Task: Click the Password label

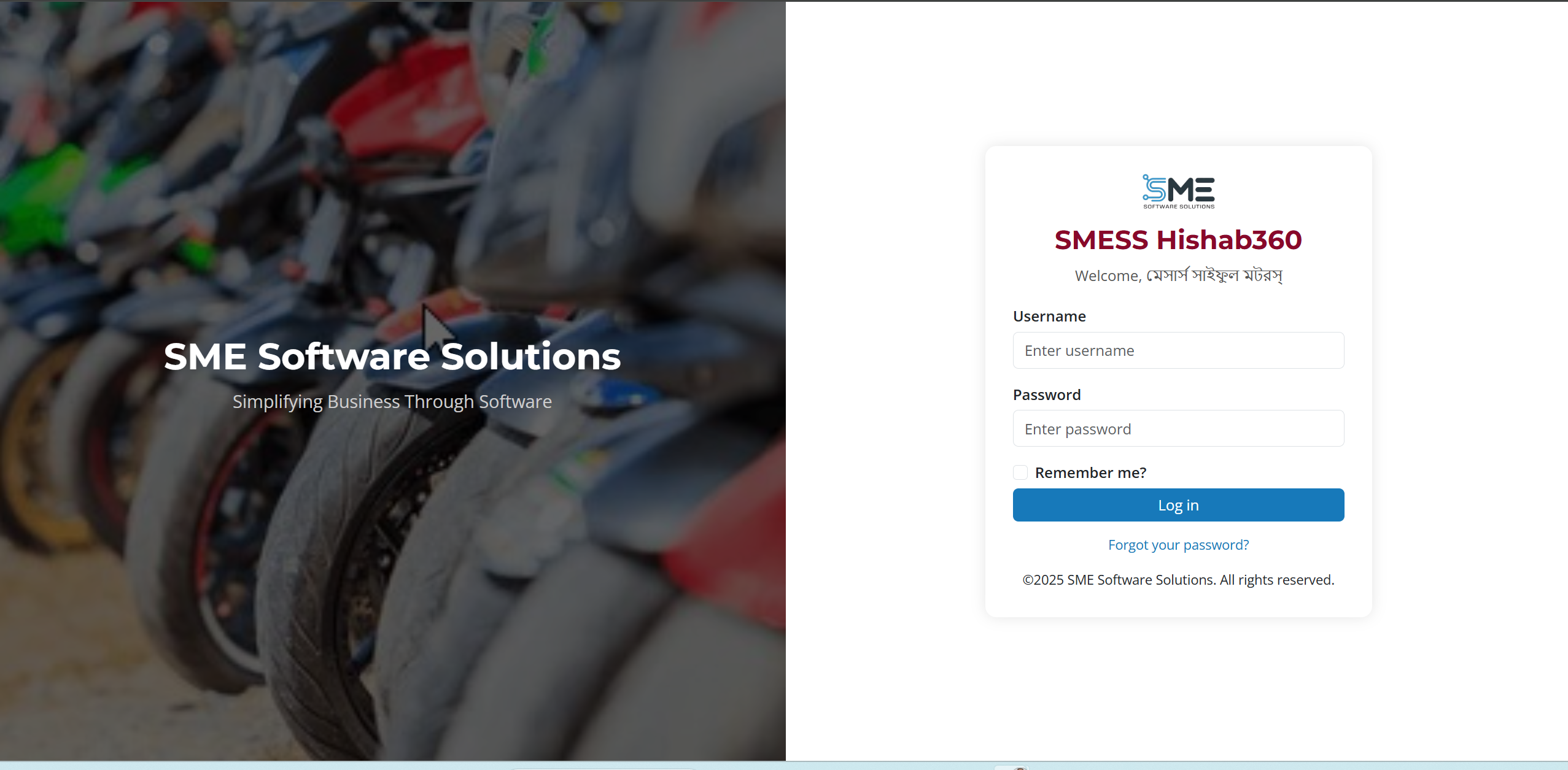Action: 1047,395
